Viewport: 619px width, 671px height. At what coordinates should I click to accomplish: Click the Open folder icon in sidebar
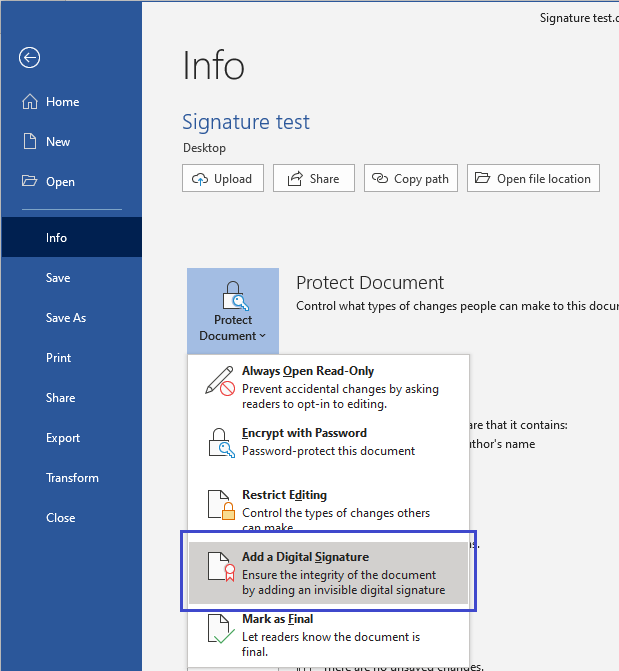(x=30, y=181)
